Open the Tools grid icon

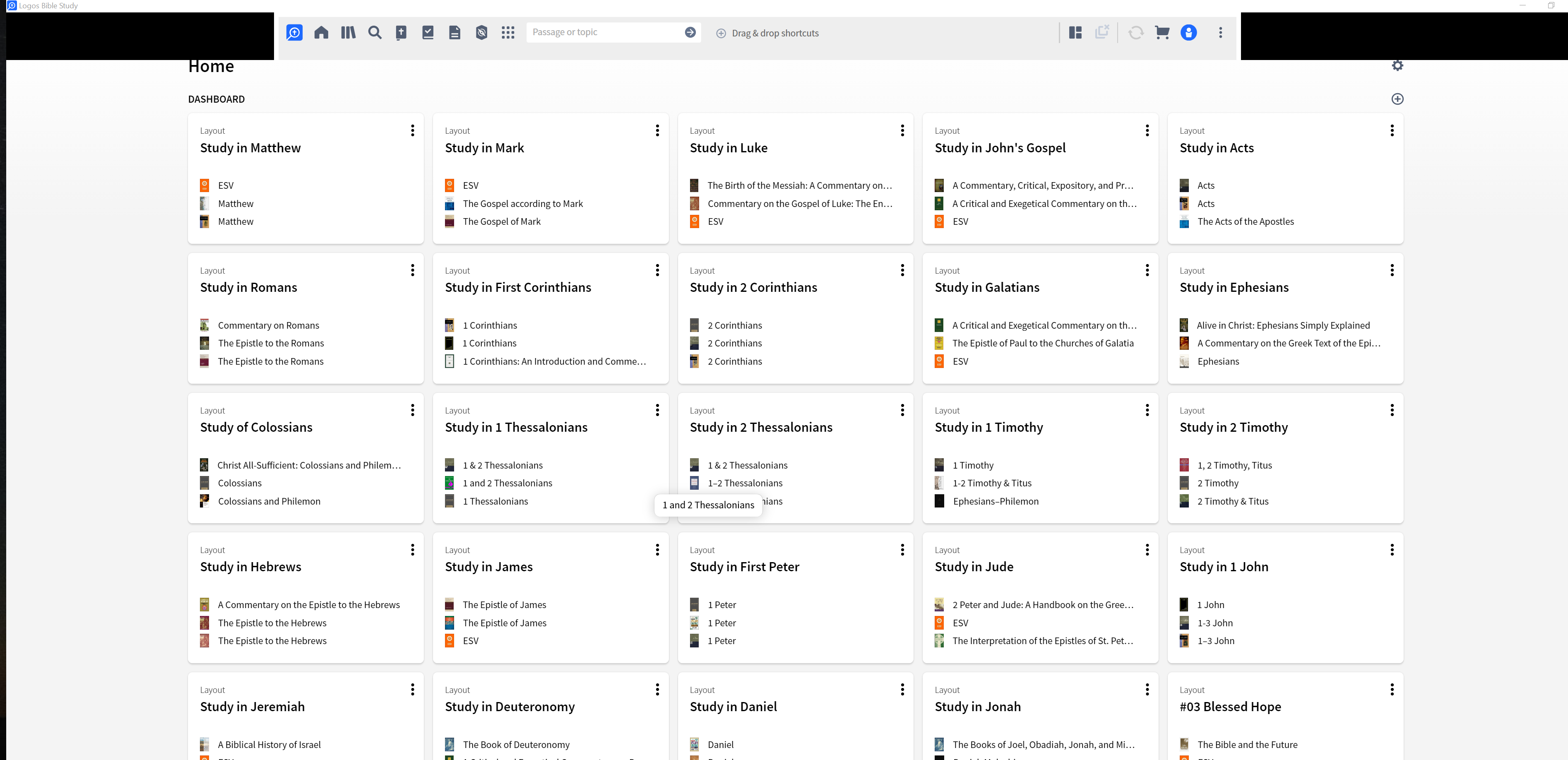[x=508, y=33]
